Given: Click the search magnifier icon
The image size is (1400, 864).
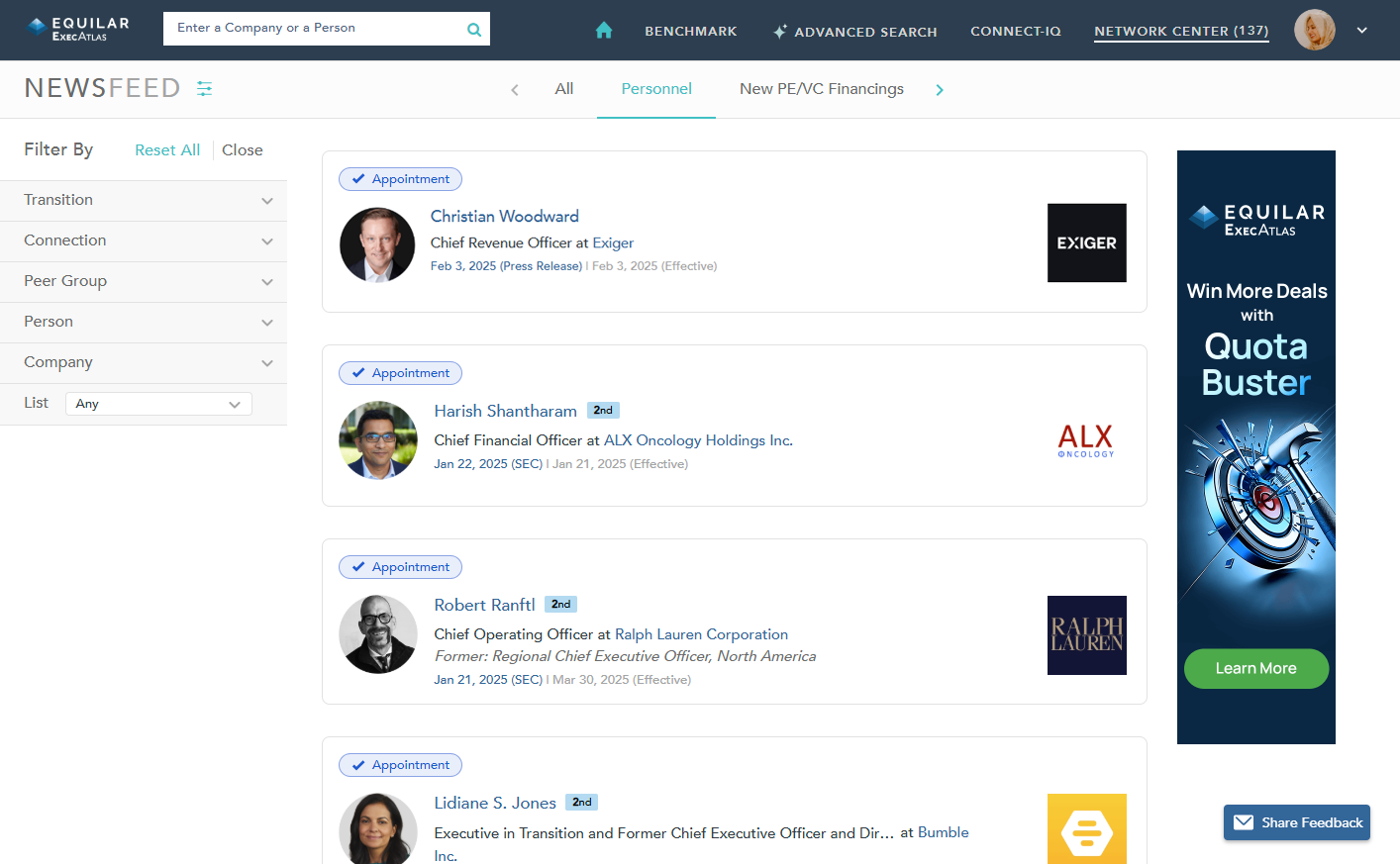Looking at the screenshot, I should [x=474, y=30].
